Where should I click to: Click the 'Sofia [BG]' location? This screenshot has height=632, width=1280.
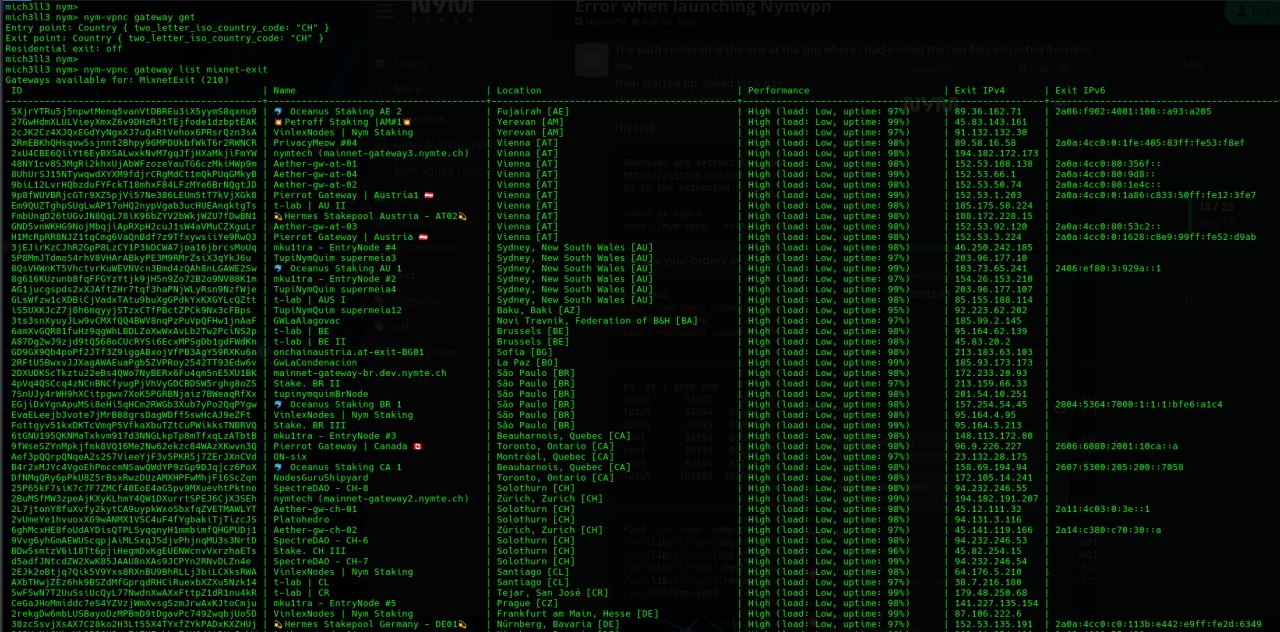coord(525,352)
